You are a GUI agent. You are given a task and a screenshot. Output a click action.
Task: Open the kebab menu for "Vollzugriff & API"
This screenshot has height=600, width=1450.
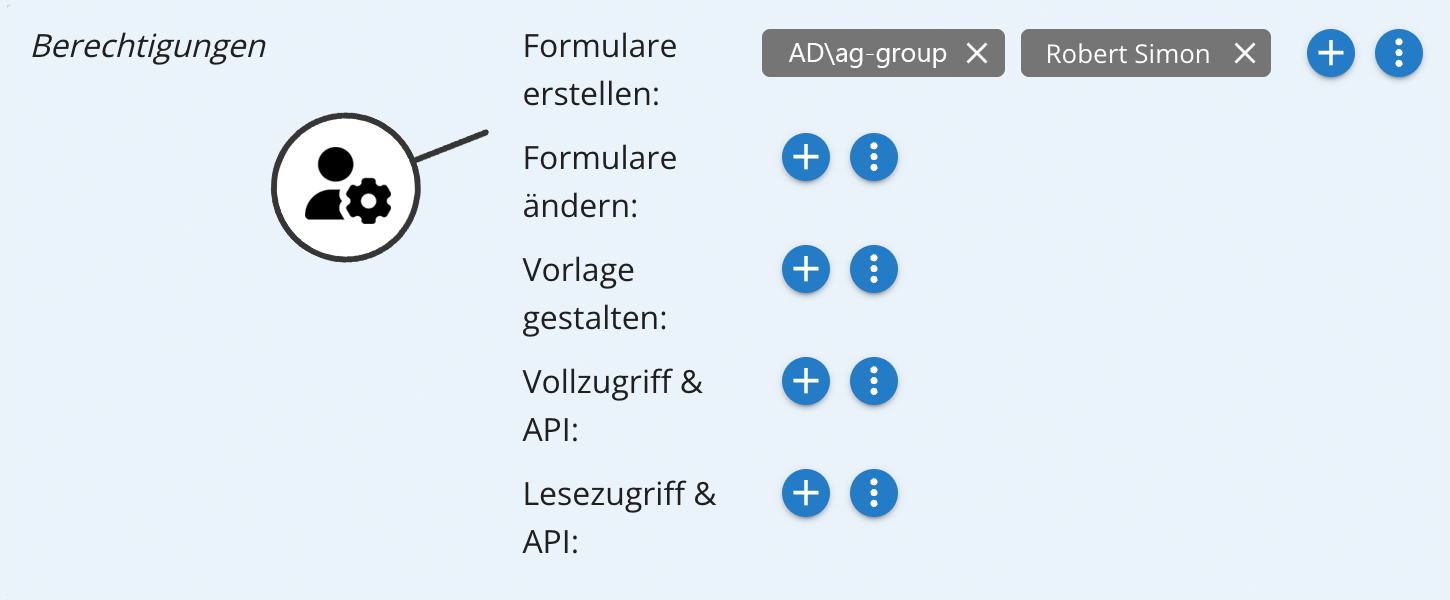(x=873, y=381)
